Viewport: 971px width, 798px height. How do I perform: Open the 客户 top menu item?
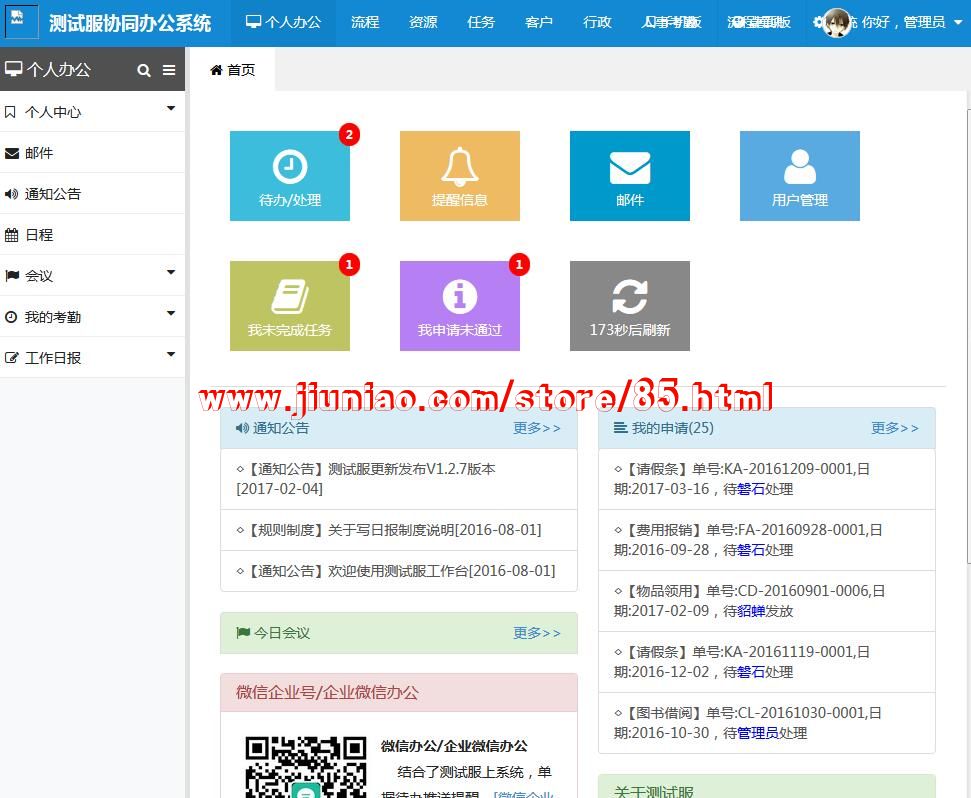[x=539, y=22]
